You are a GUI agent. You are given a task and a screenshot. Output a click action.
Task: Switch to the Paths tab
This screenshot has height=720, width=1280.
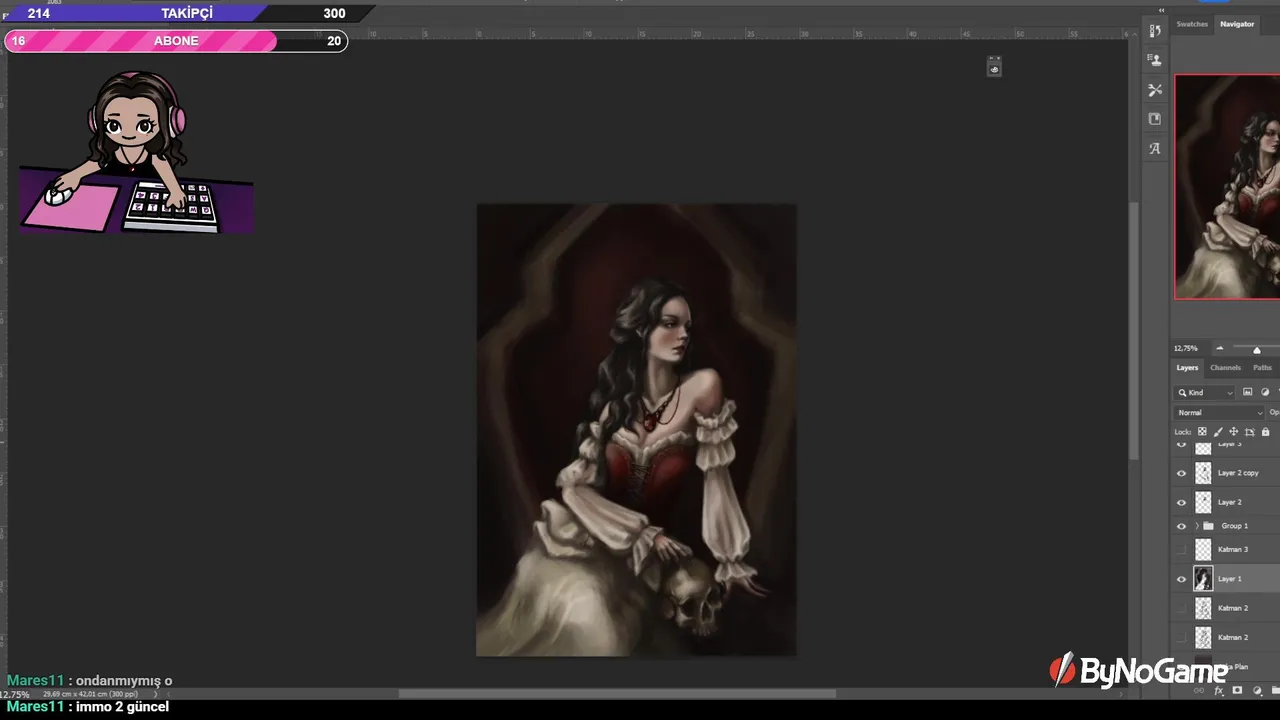[1263, 368]
